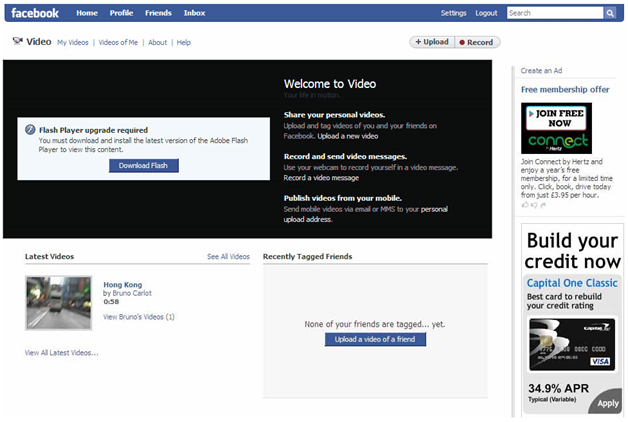The width and height of the screenshot is (628, 422).
Task: Click the Flash Player icon in upgrade notice
Action: point(30,129)
